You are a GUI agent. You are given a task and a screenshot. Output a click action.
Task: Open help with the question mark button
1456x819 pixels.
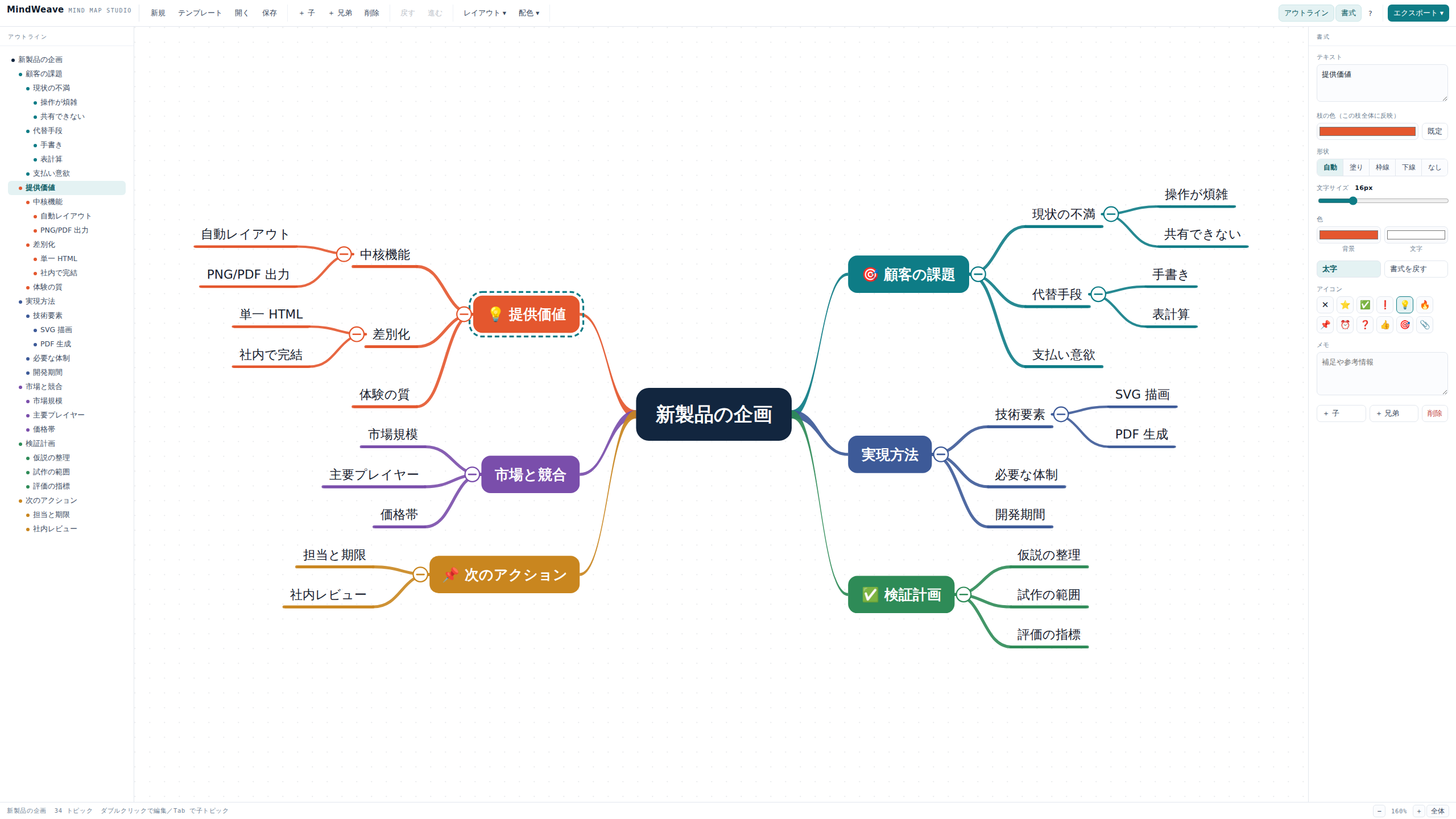(x=1370, y=13)
